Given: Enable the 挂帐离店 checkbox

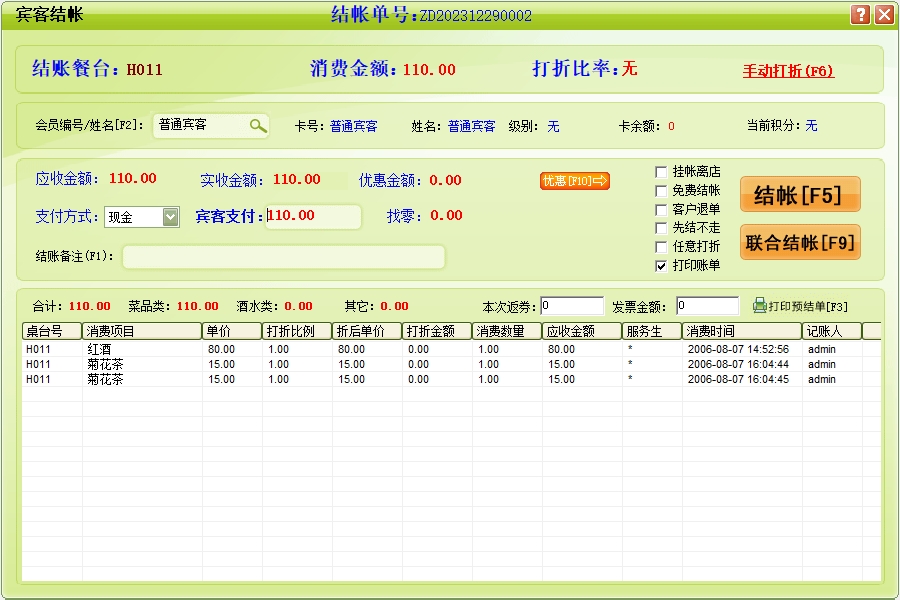Looking at the screenshot, I should click(661, 172).
